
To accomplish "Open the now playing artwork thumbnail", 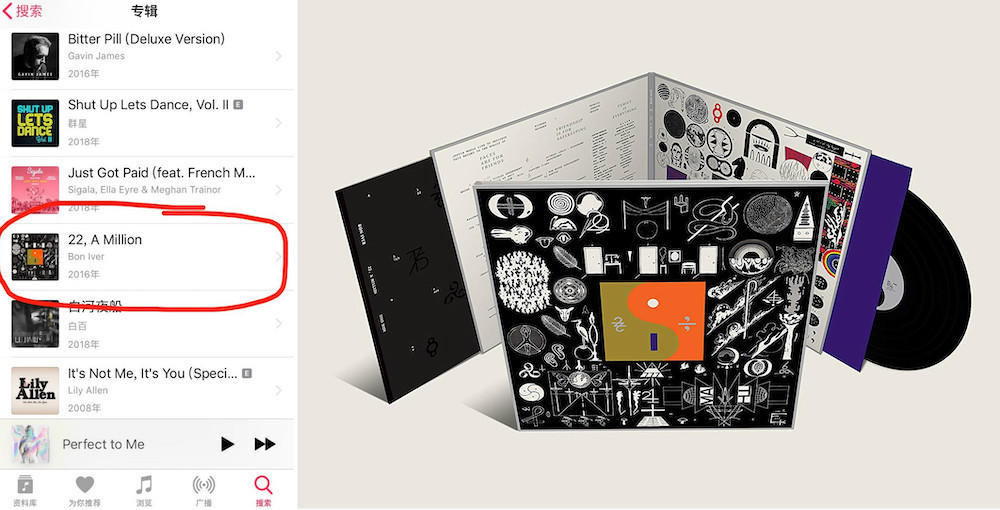I will [x=30, y=444].
